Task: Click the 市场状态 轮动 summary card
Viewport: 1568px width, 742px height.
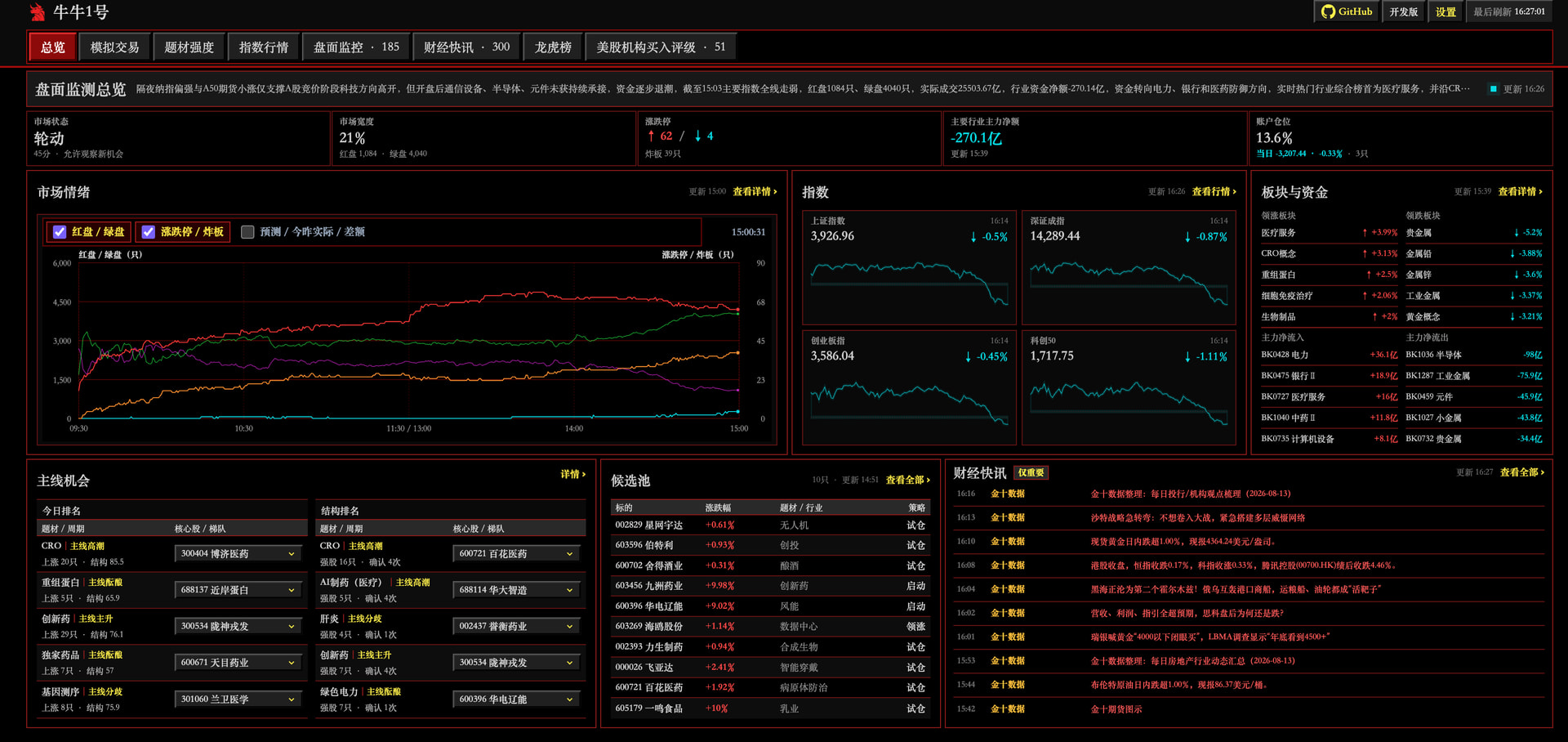Action: coord(178,138)
